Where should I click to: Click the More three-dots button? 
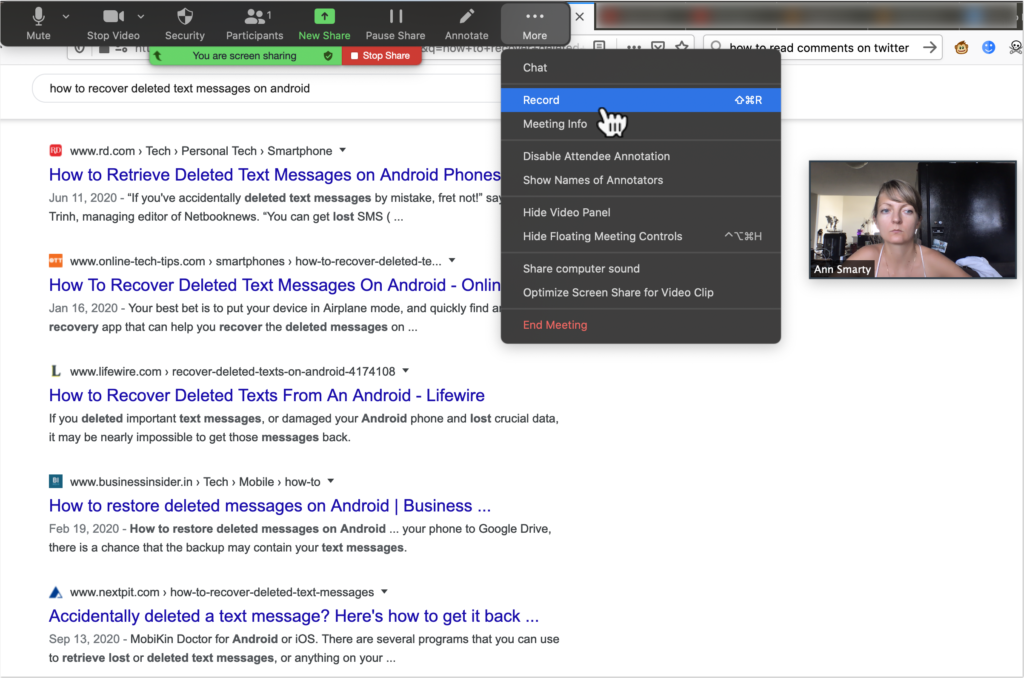535,23
